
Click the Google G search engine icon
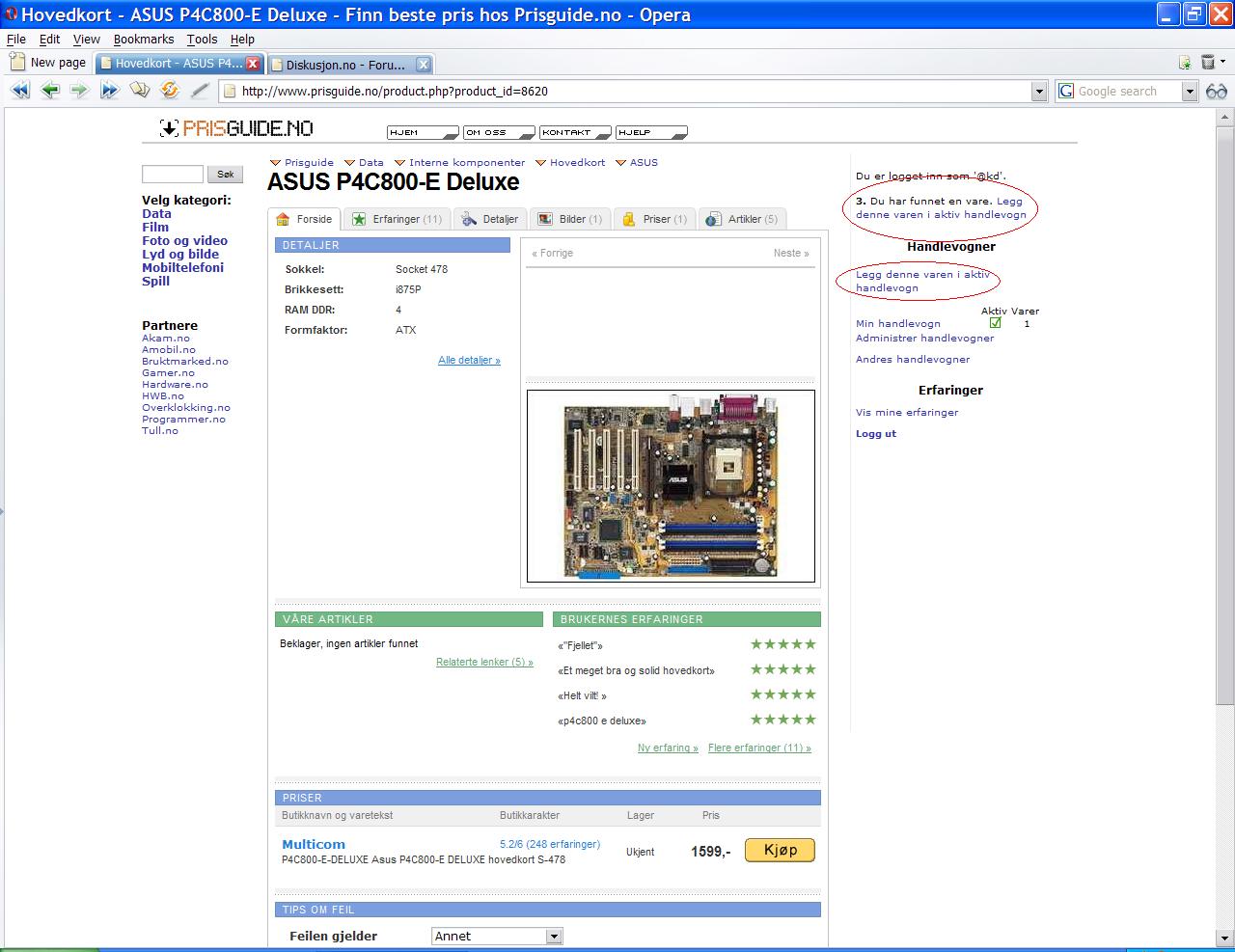click(x=1066, y=91)
